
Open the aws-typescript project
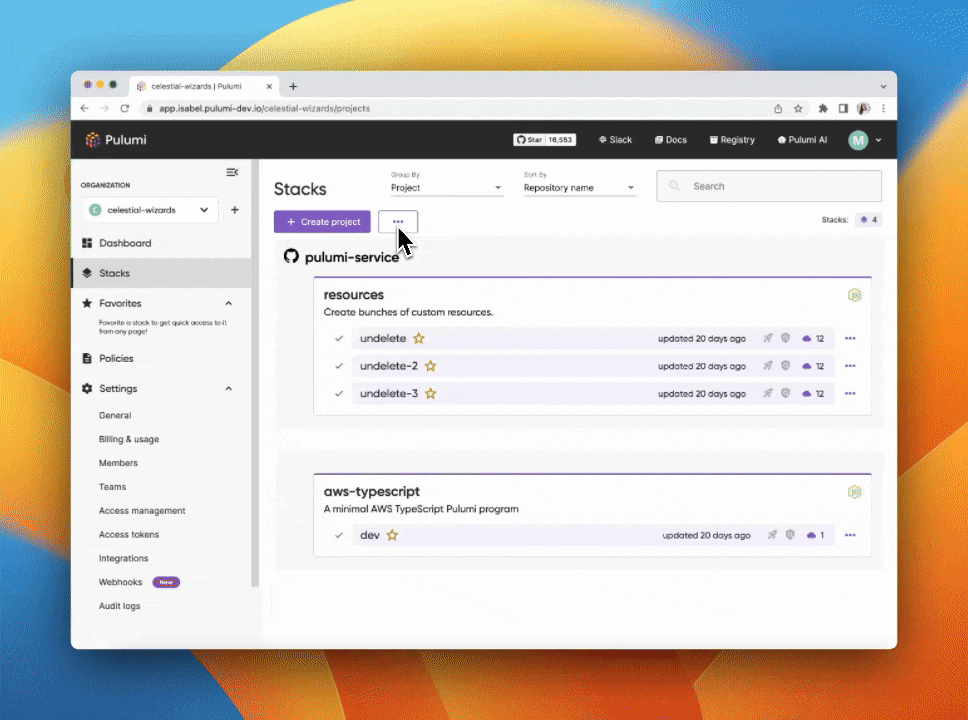pyautogui.click(x=372, y=492)
